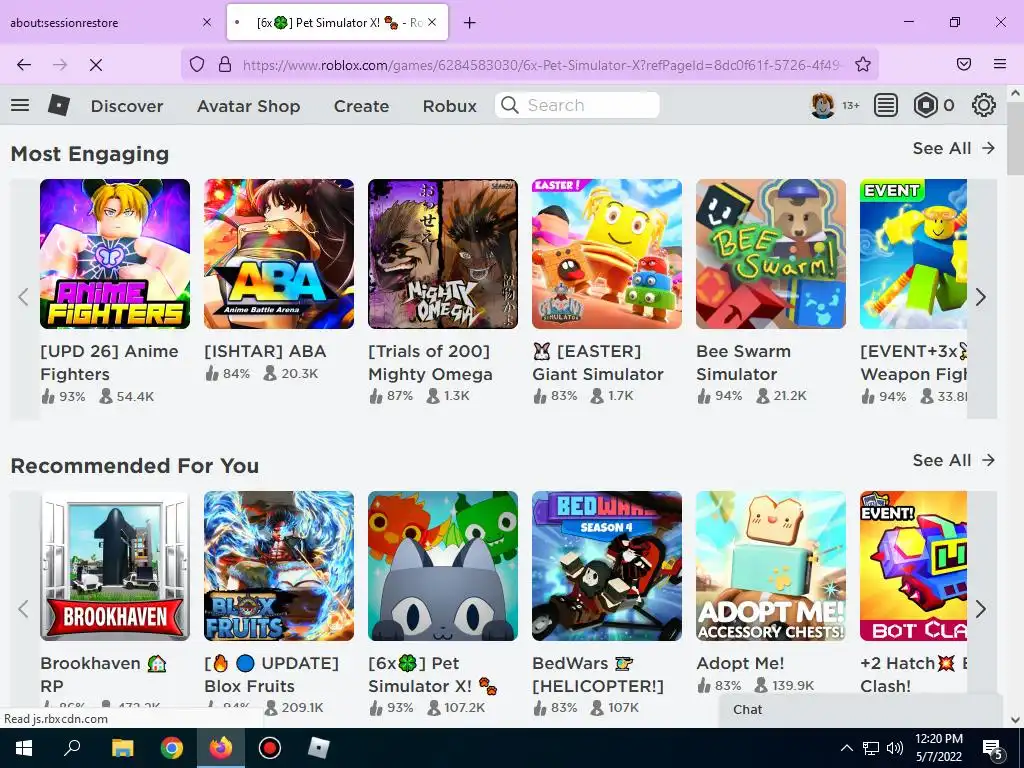This screenshot has height=768, width=1024.
Task: See All Most Engaging games
Action: coord(953,148)
